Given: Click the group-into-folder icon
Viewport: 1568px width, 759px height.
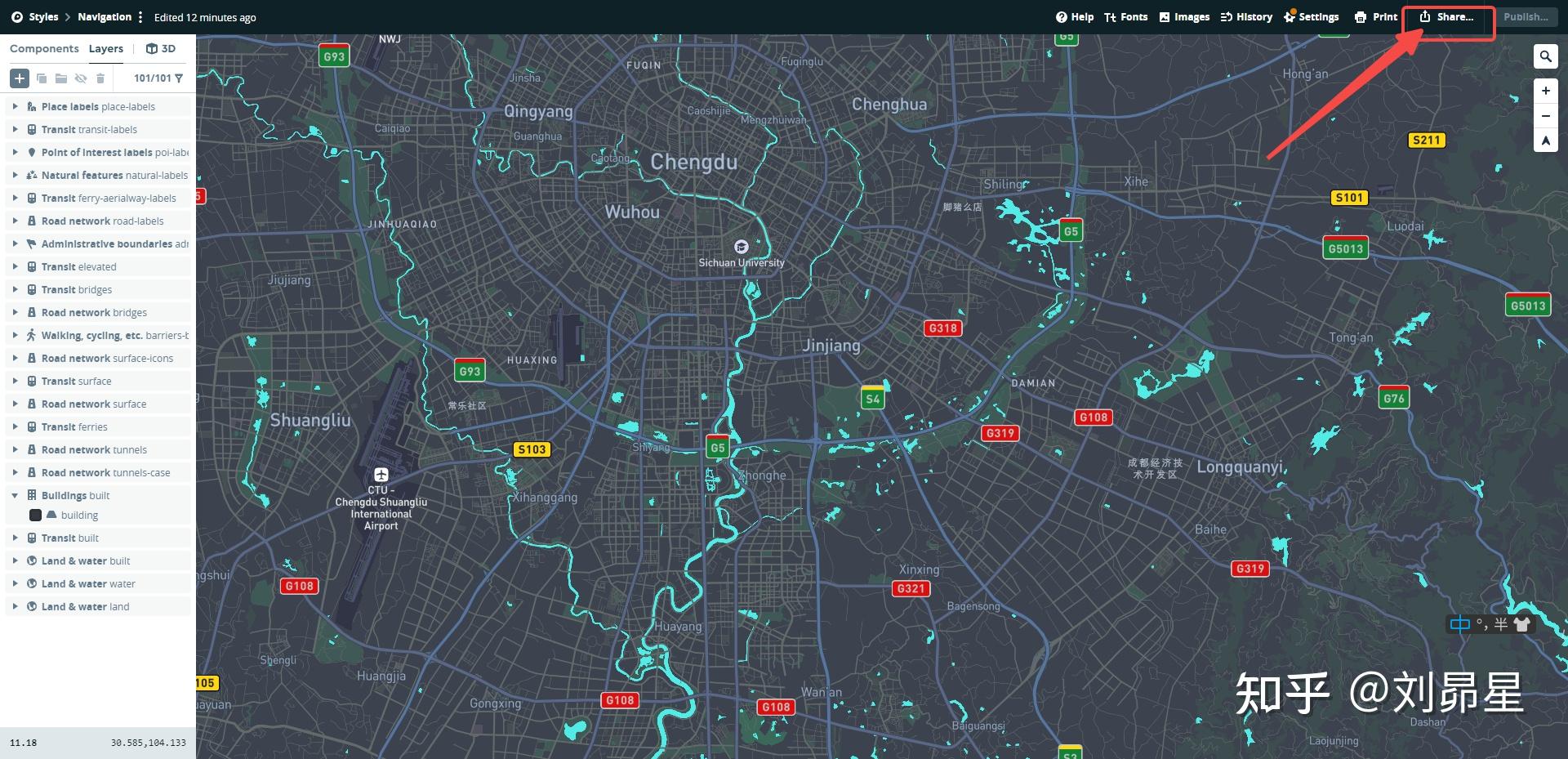Looking at the screenshot, I should pyautogui.click(x=61, y=78).
